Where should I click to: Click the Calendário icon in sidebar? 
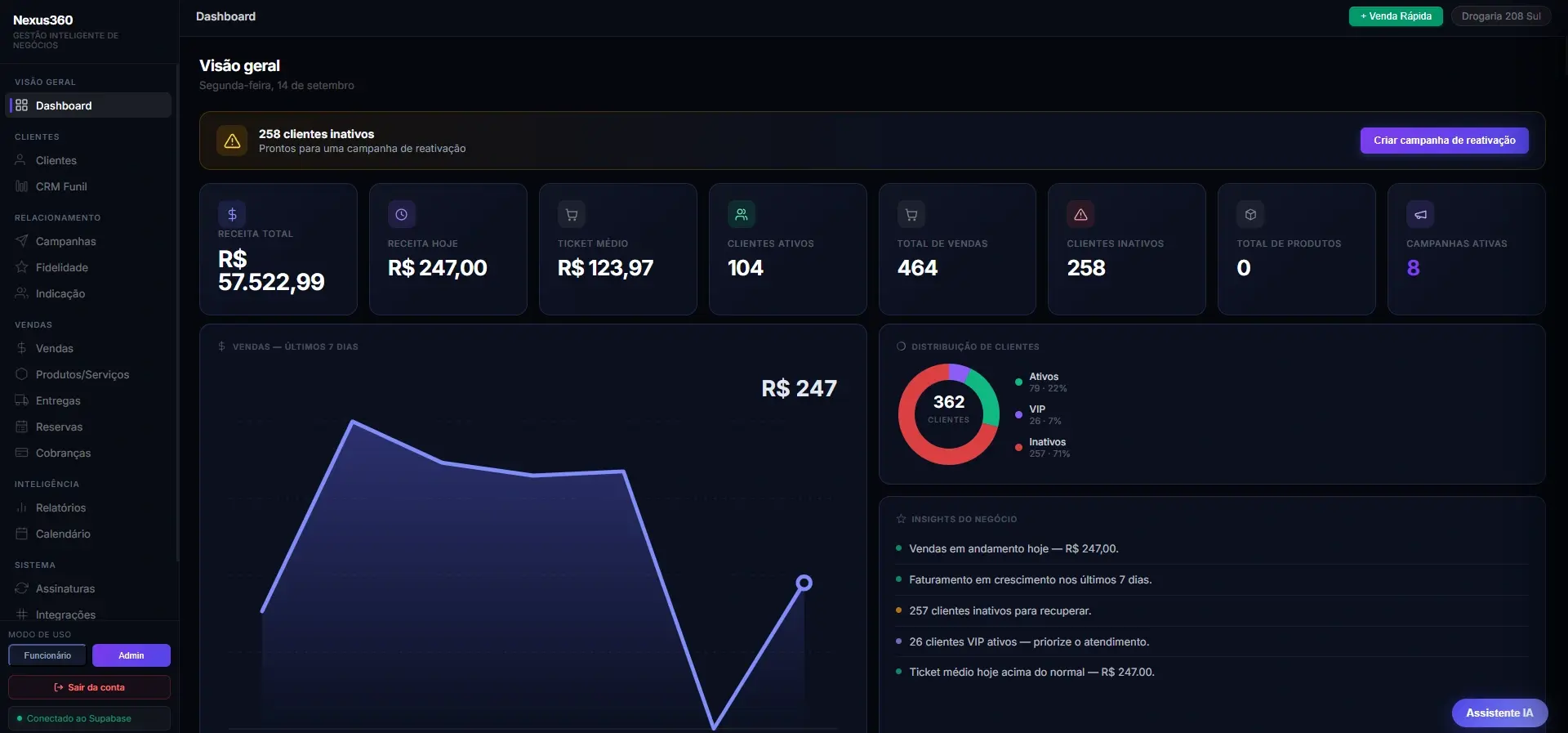(x=21, y=534)
